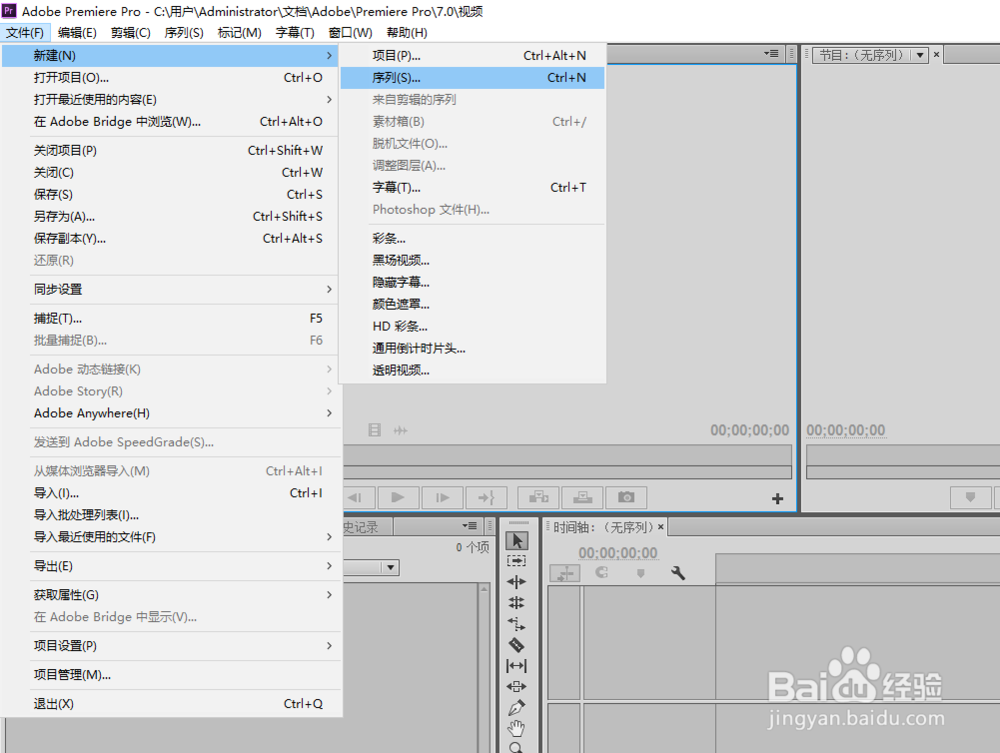1000x753 pixels.
Task: Click the program monitor timecode
Action: coord(846,430)
